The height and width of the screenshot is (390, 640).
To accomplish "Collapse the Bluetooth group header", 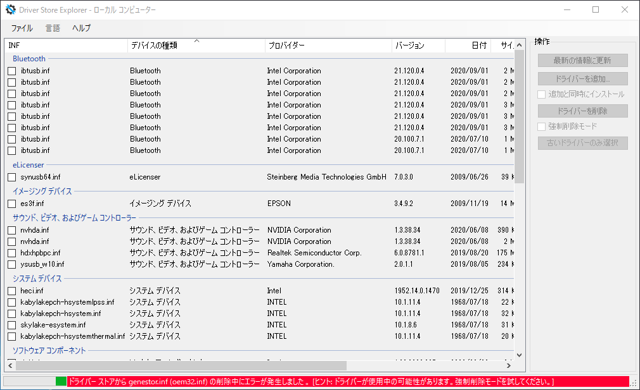I will 29,59.
